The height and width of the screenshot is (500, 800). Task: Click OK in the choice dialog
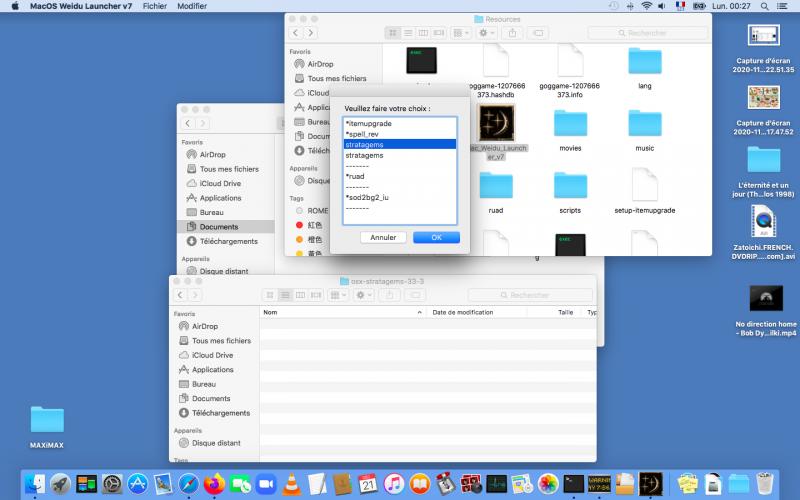point(436,237)
